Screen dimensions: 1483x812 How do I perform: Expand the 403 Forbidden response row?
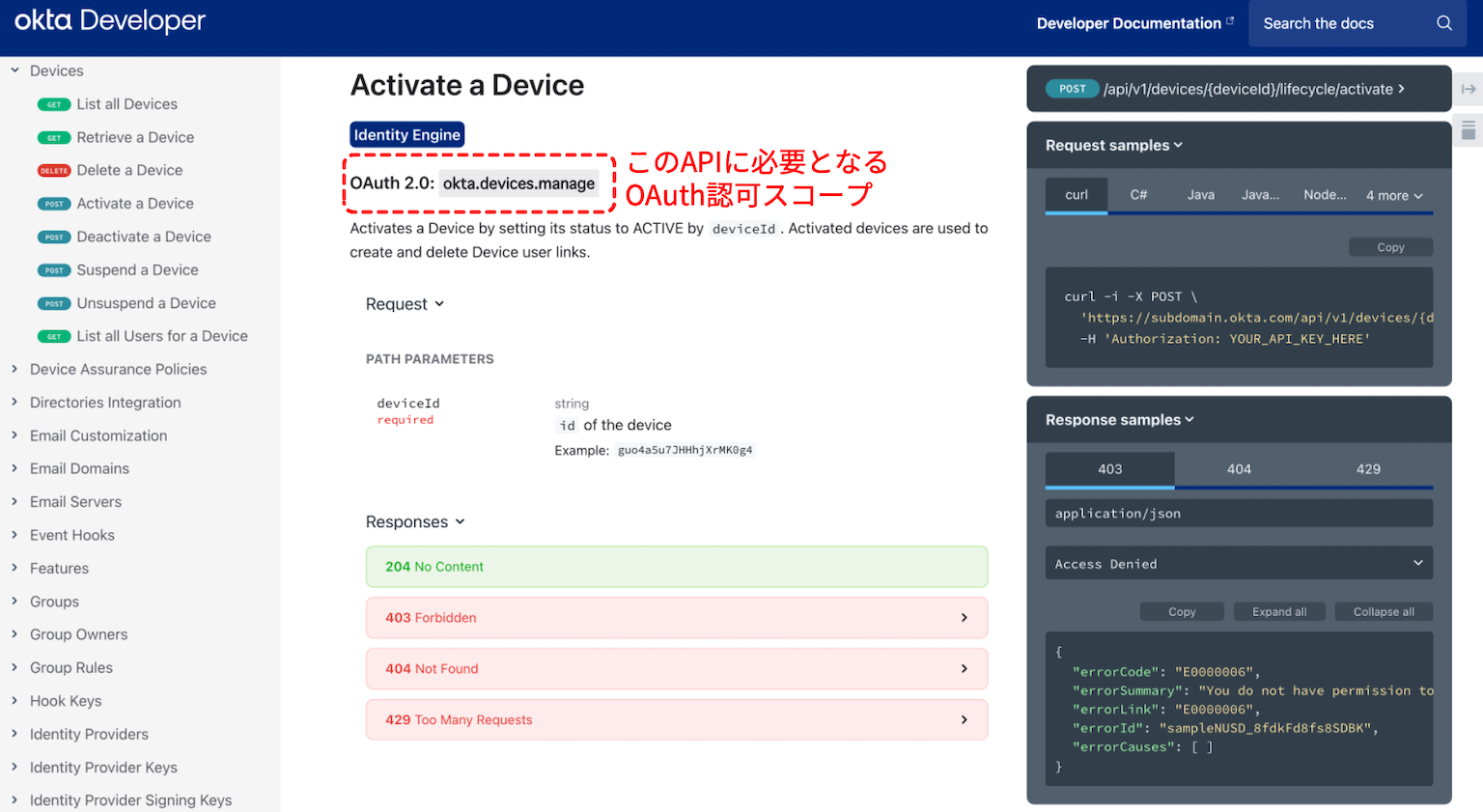click(x=963, y=617)
